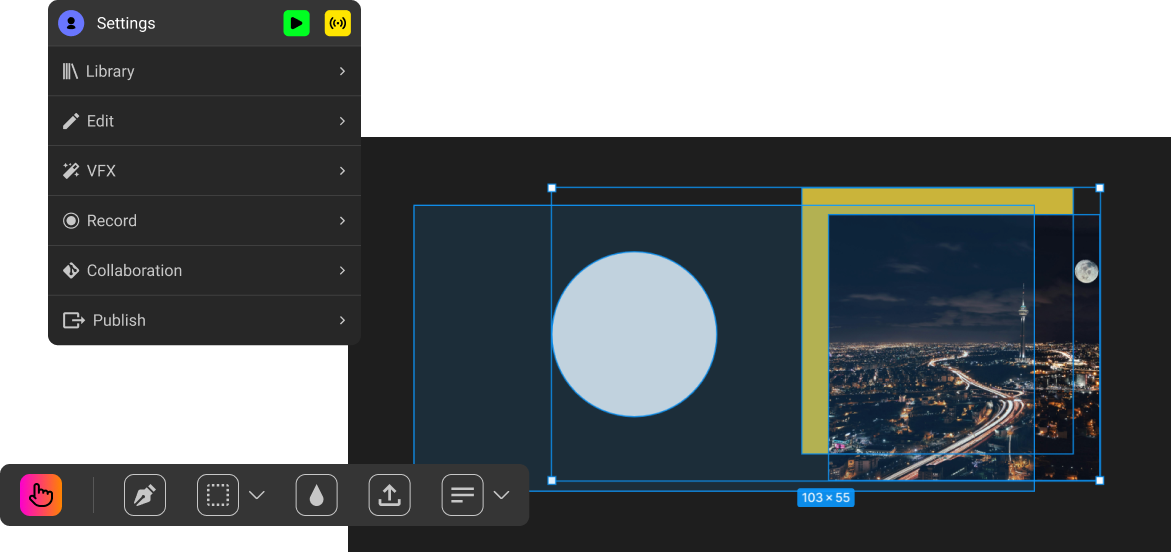Viewport: 1171px width, 552px height.
Task: Select the light blue circle shape
Action: click(634, 334)
